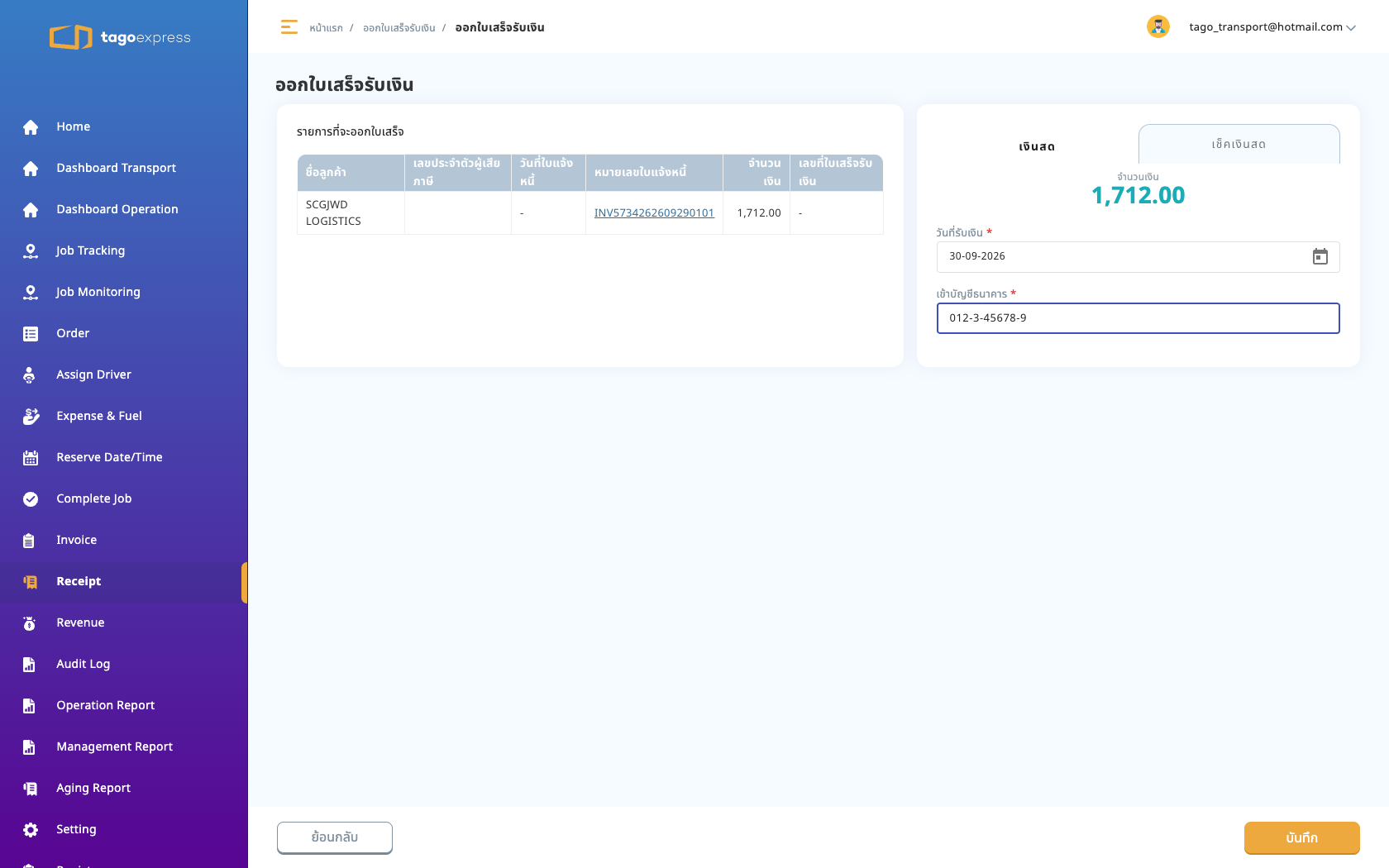
Task: Click the Setting gear icon
Action: pos(31,830)
